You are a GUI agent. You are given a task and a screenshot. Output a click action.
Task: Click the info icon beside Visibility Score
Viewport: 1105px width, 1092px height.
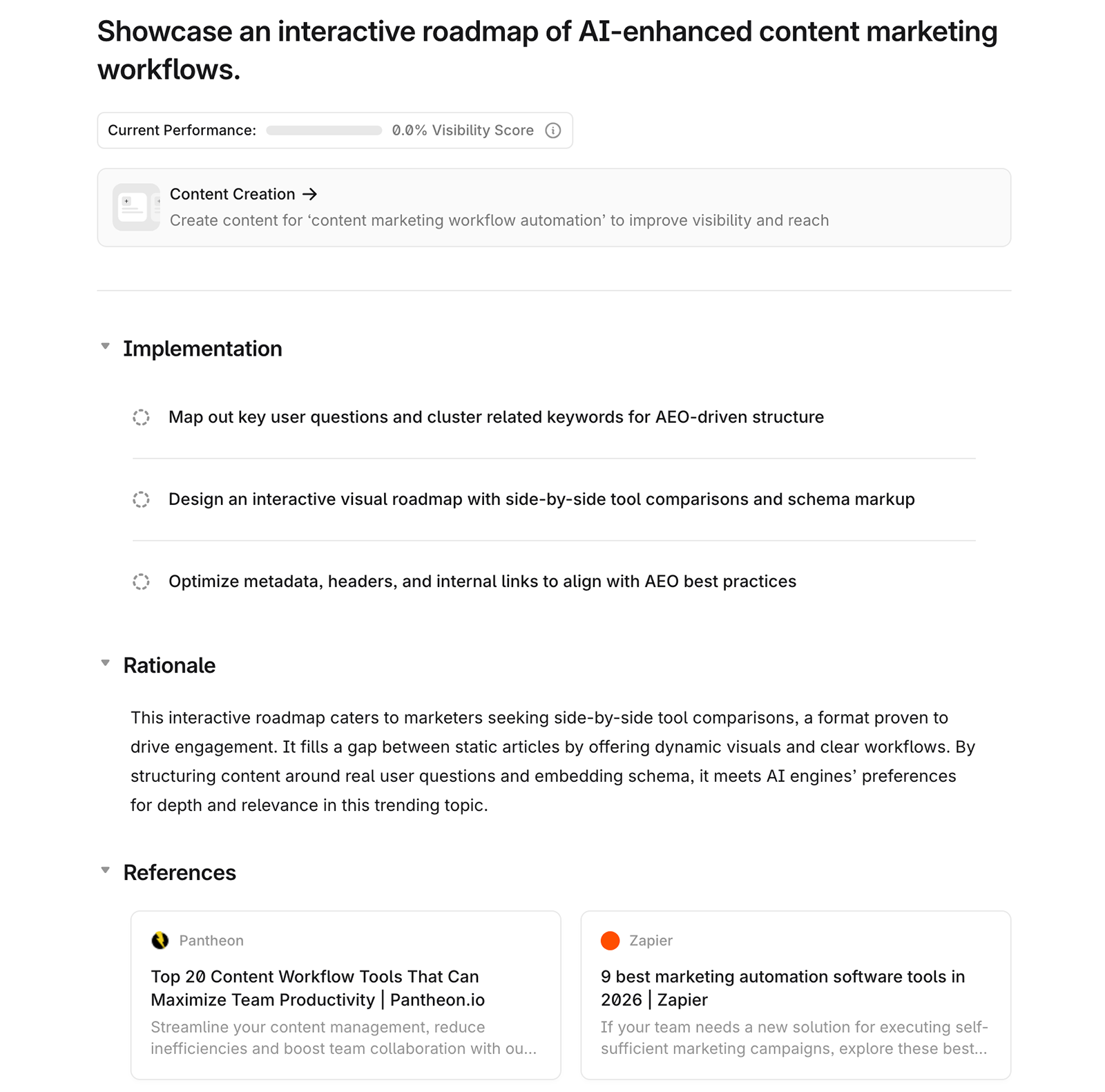[553, 130]
